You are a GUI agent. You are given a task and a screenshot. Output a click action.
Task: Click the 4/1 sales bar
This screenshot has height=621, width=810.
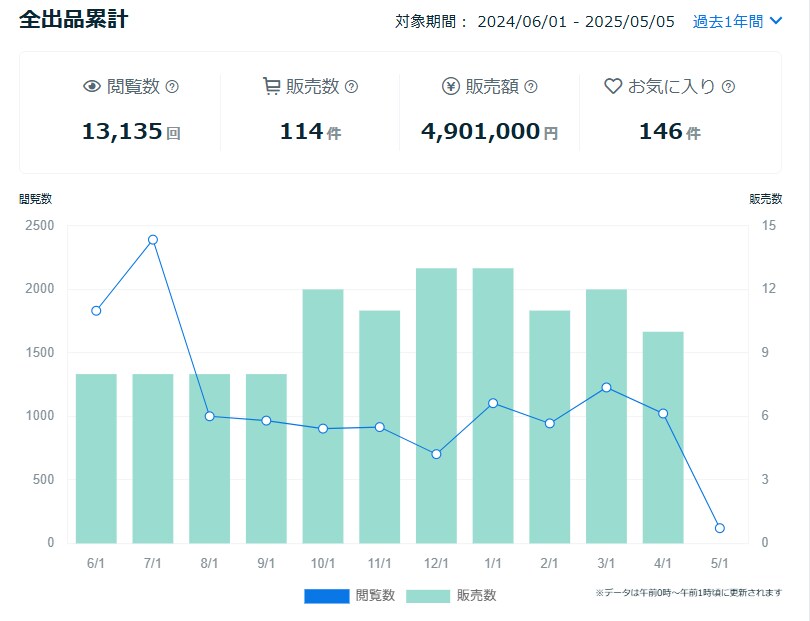(x=663, y=438)
